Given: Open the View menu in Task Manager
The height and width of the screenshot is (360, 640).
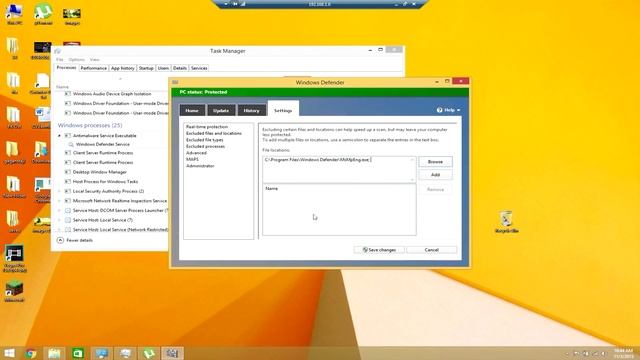Looking at the screenshot, I should tap(94, 60).
